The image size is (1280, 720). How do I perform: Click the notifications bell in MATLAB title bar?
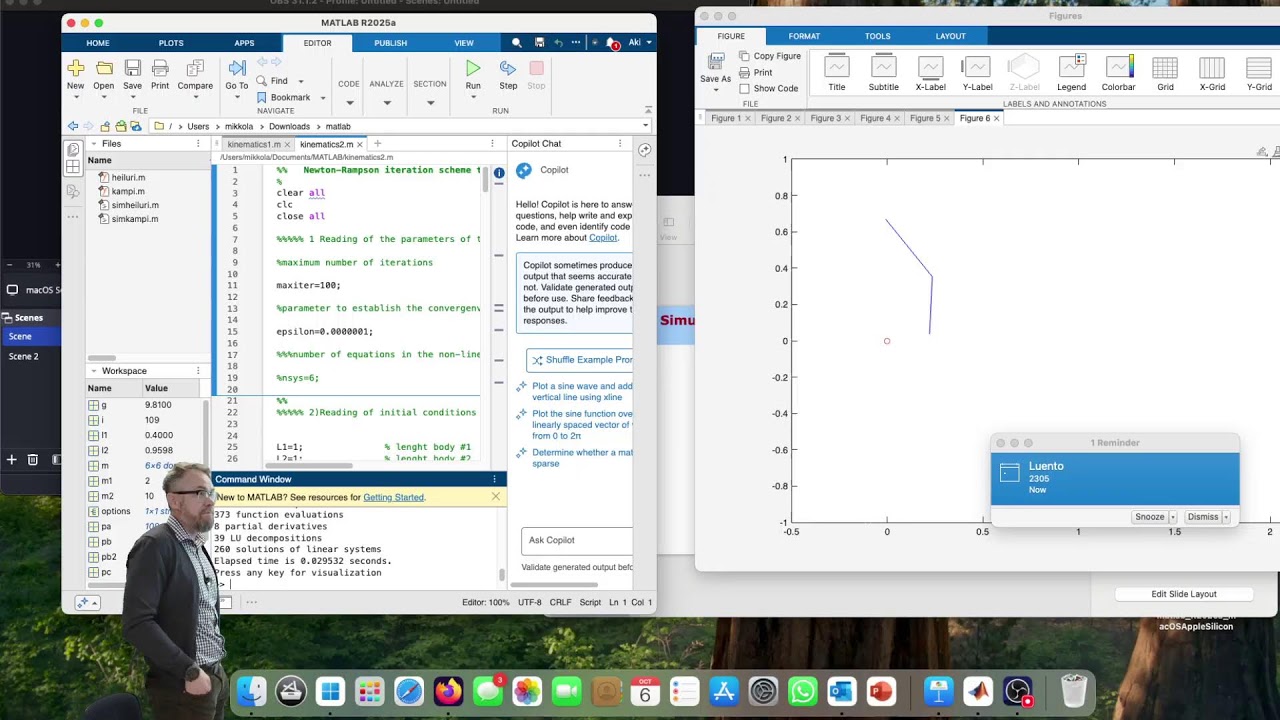click(x=612, y=43)
